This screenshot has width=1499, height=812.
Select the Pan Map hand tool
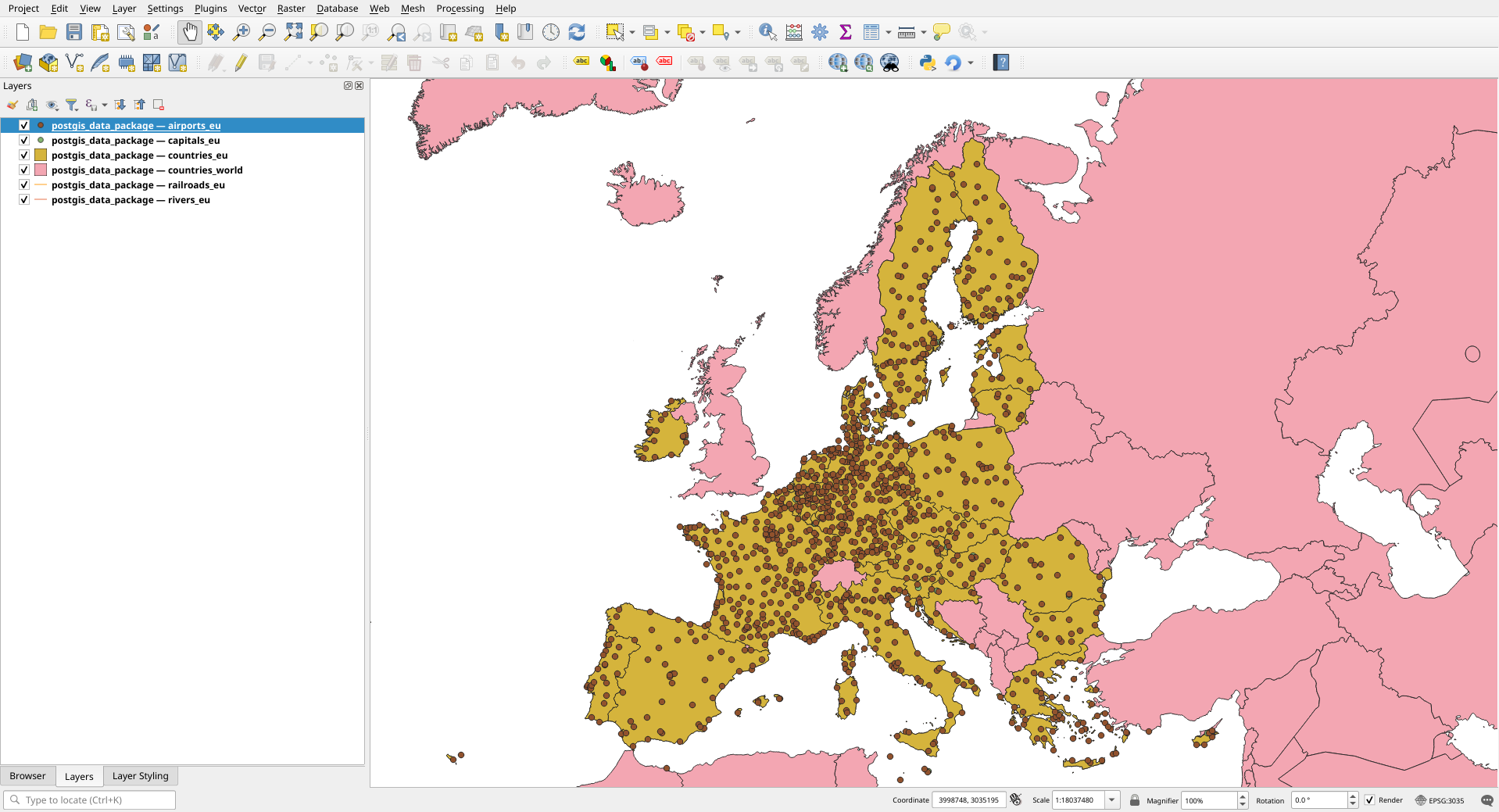190,32
